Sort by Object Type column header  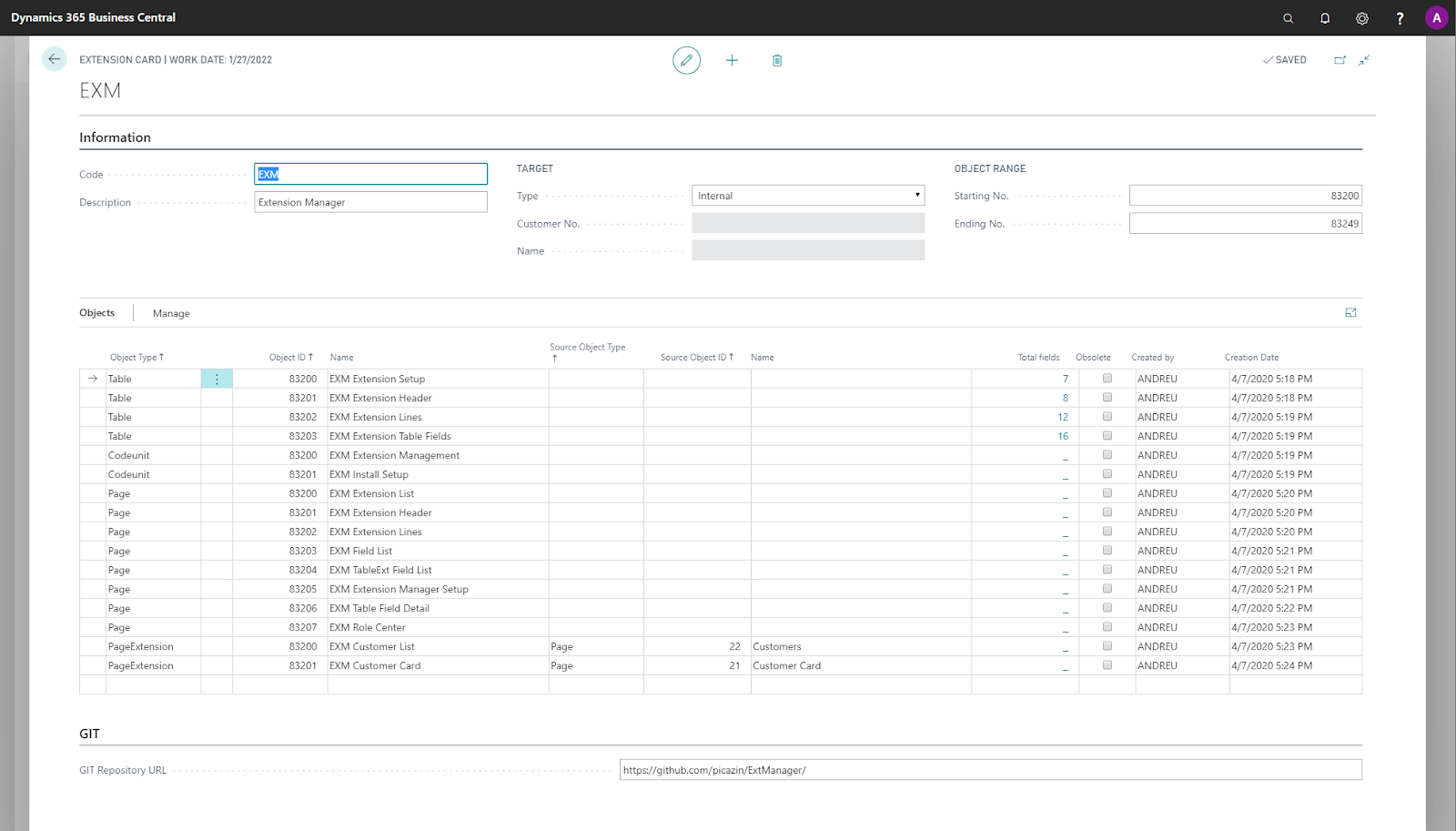(x=136, y=357)
